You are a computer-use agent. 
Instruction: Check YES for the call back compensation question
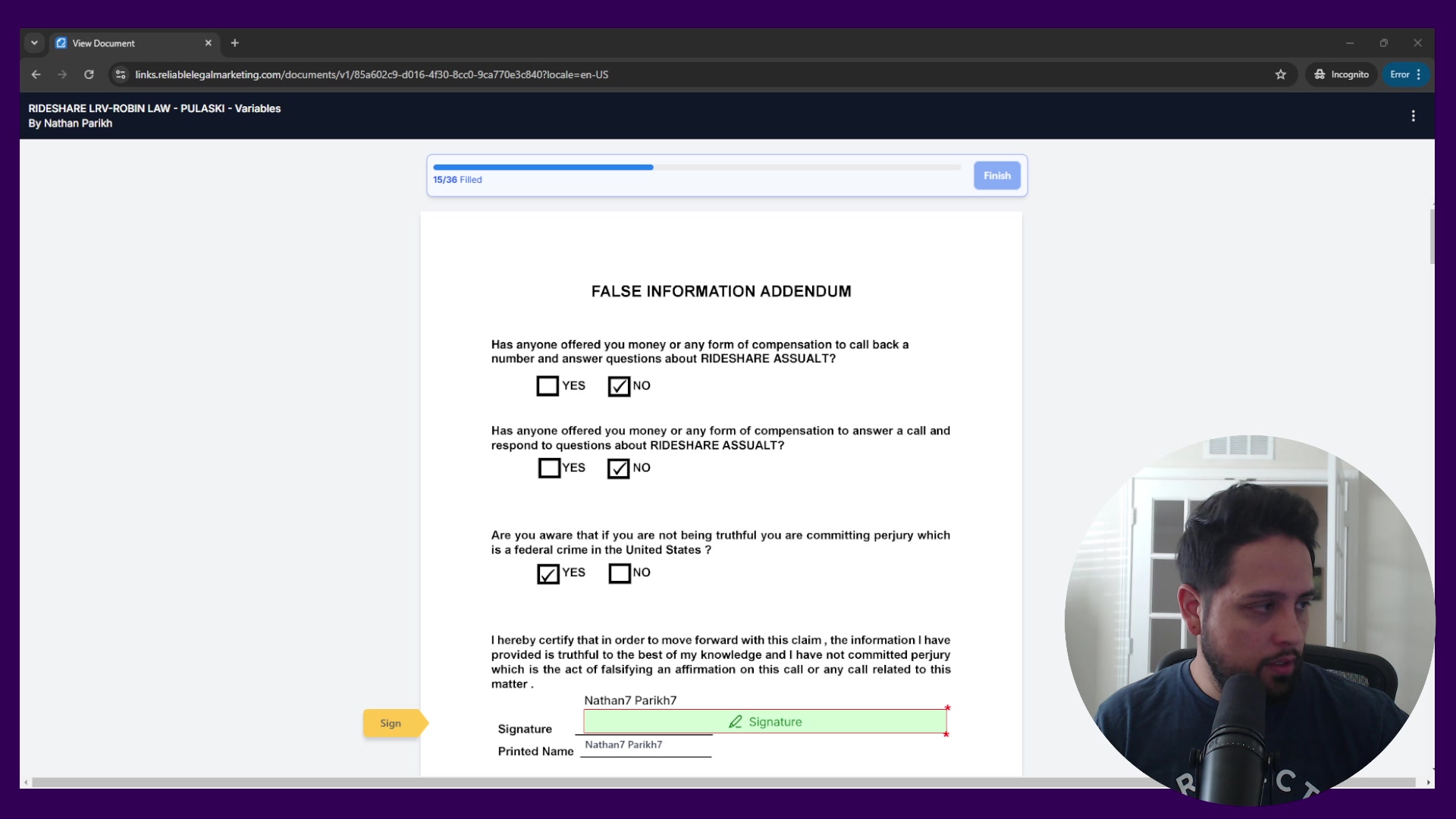[548, 386]
